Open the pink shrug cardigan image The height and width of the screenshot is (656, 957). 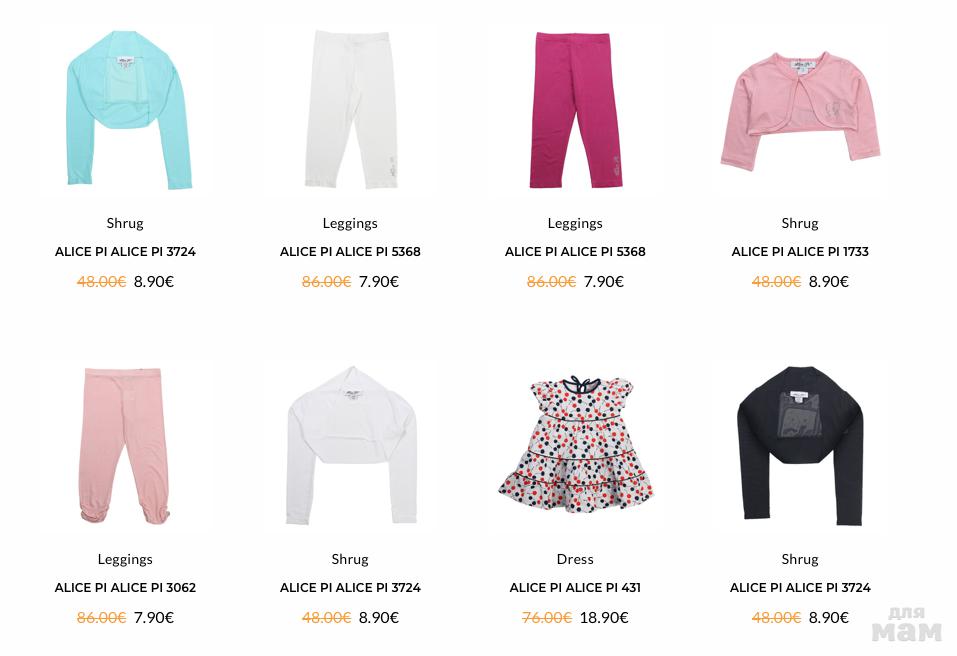(x=800, y=110)
